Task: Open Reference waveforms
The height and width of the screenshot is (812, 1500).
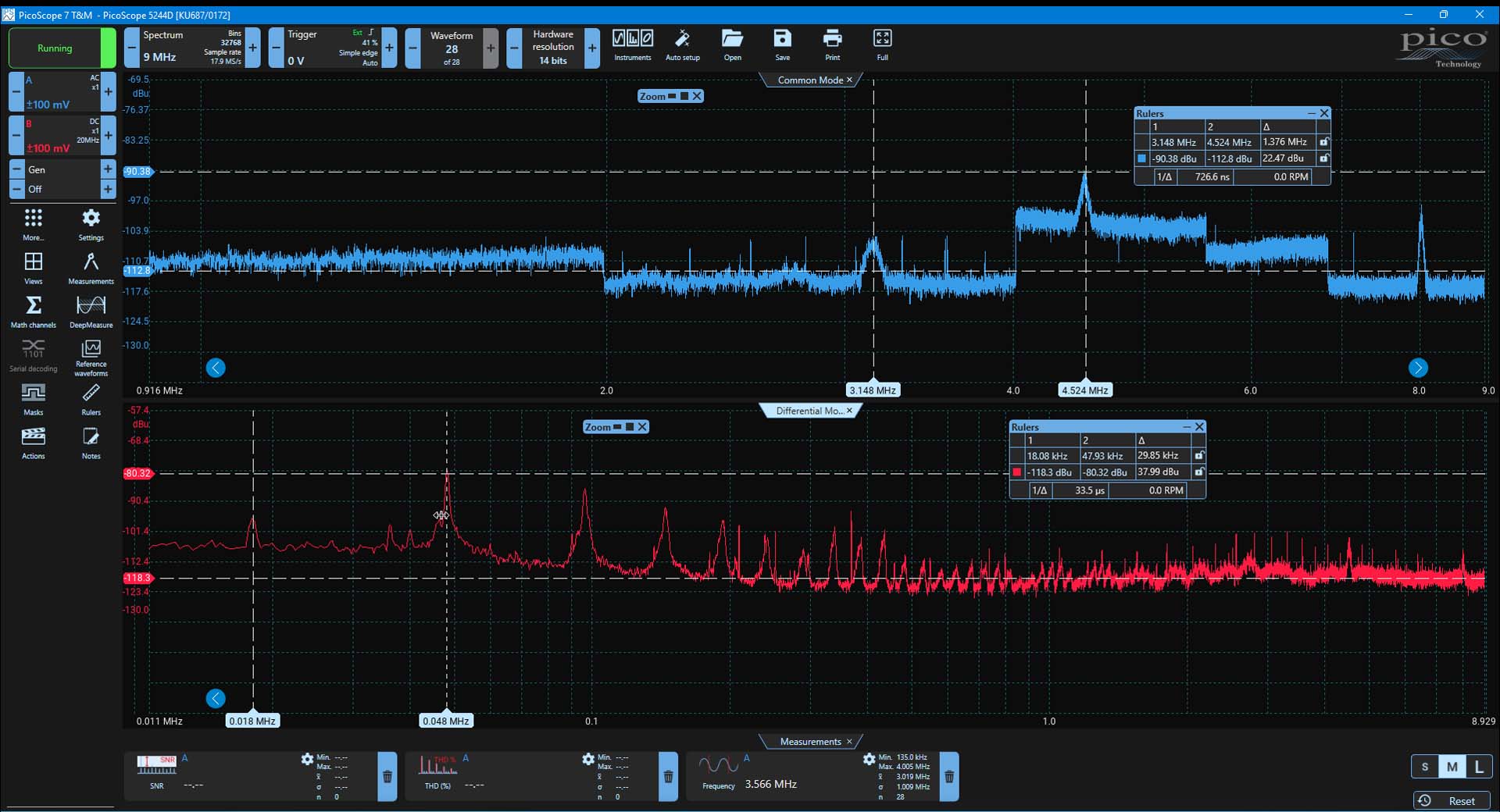Action: coord(91,358)
